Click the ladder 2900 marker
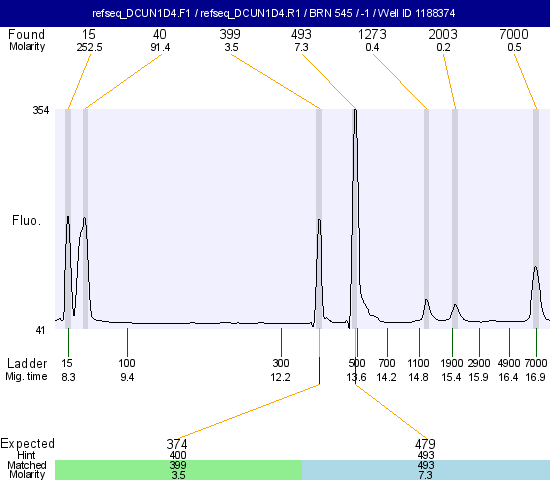 coord(479,363)
